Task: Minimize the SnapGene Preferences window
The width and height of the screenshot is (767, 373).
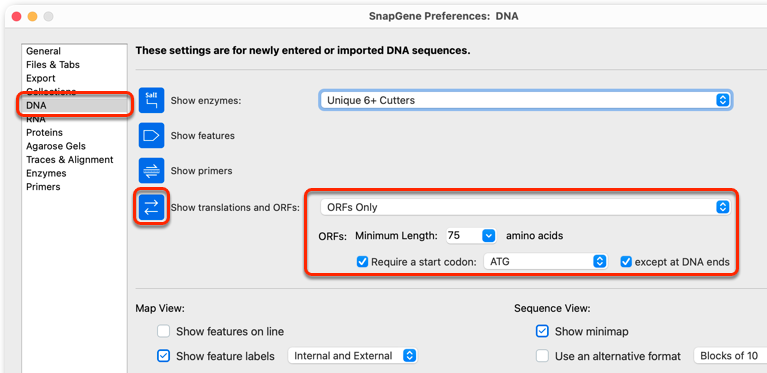Action: 32,17
